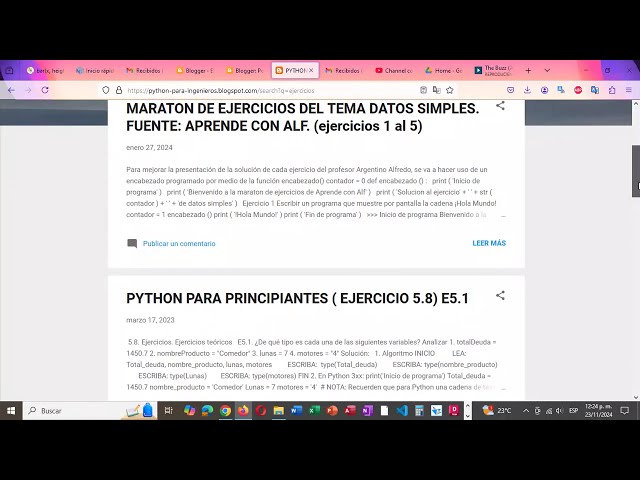Open the tracking protection shield icon
This screenshot has width=640, height=480.
point(106,90)
